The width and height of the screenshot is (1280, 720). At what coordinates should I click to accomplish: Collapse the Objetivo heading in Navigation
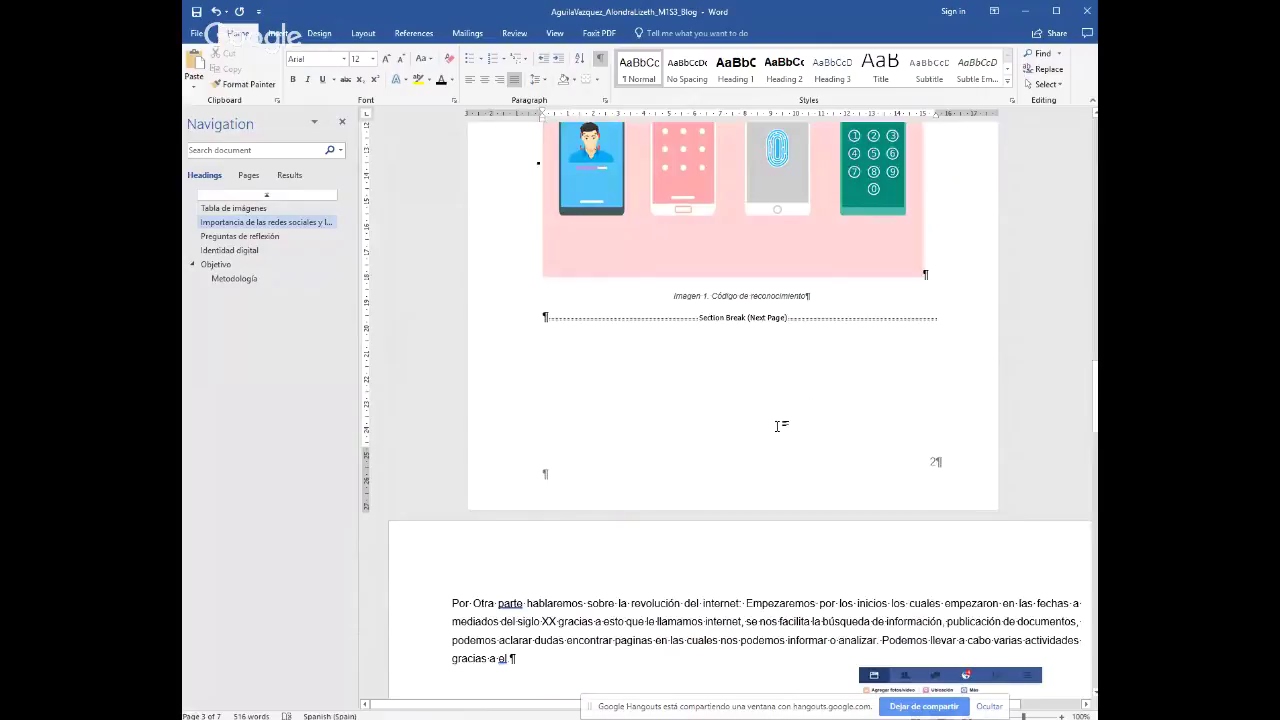click(x=192, y=264)
